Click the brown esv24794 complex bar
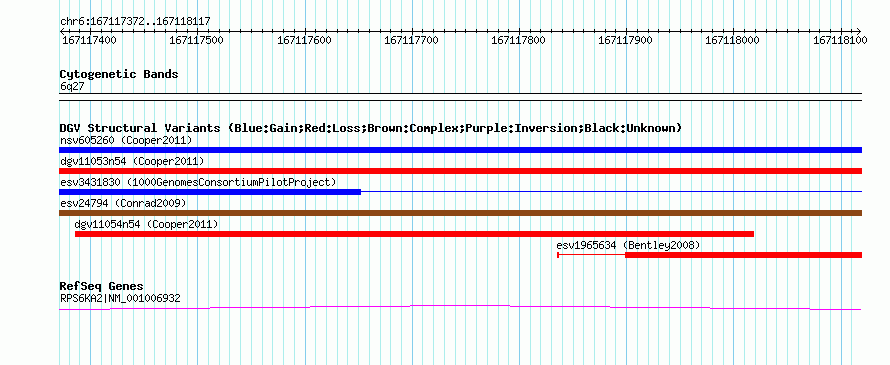 click(460, 213)
